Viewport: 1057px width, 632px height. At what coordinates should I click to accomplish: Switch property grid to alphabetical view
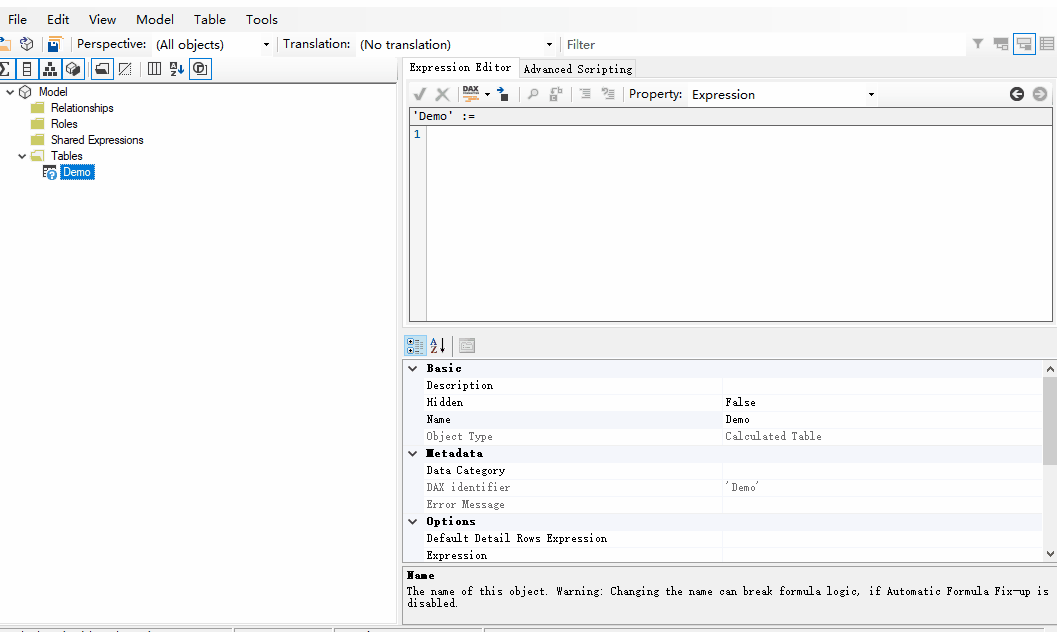click(x=437, y=346)
